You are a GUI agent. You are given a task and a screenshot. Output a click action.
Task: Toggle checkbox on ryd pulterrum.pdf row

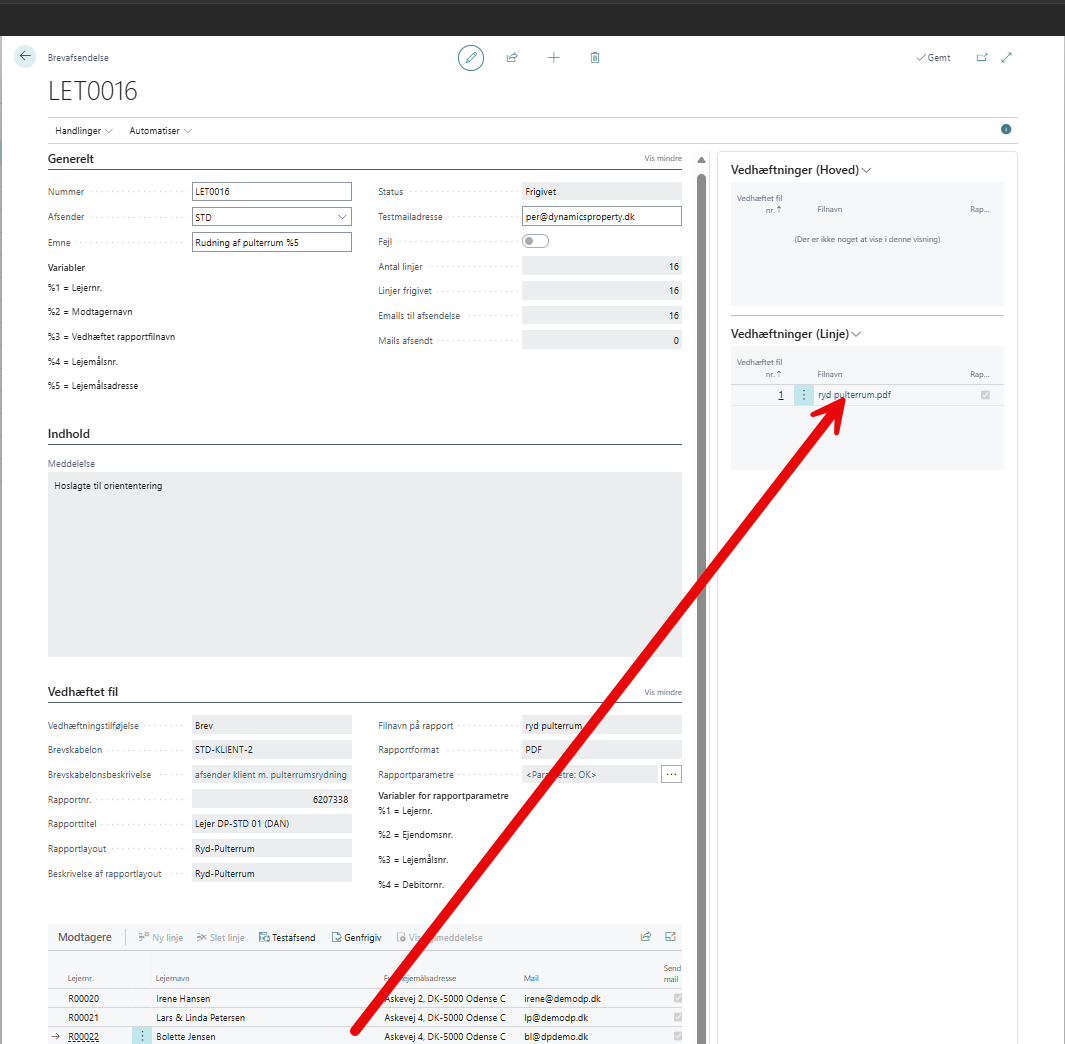tap(985, 395)
